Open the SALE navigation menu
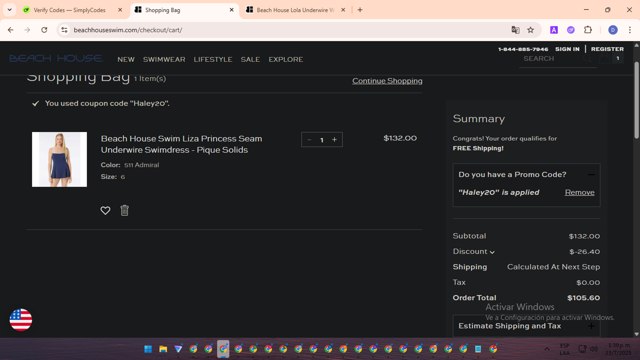The width and height of the screenshot is (640, 360). 250,60
